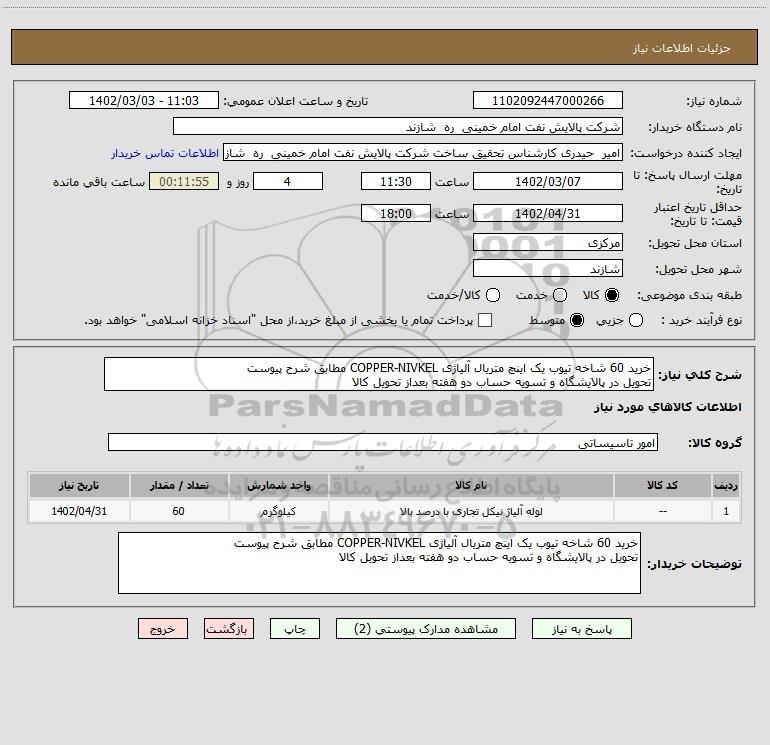Open the اطلاعات تماس خریدار link
770x745 pixels.
[x=165, y=153]
